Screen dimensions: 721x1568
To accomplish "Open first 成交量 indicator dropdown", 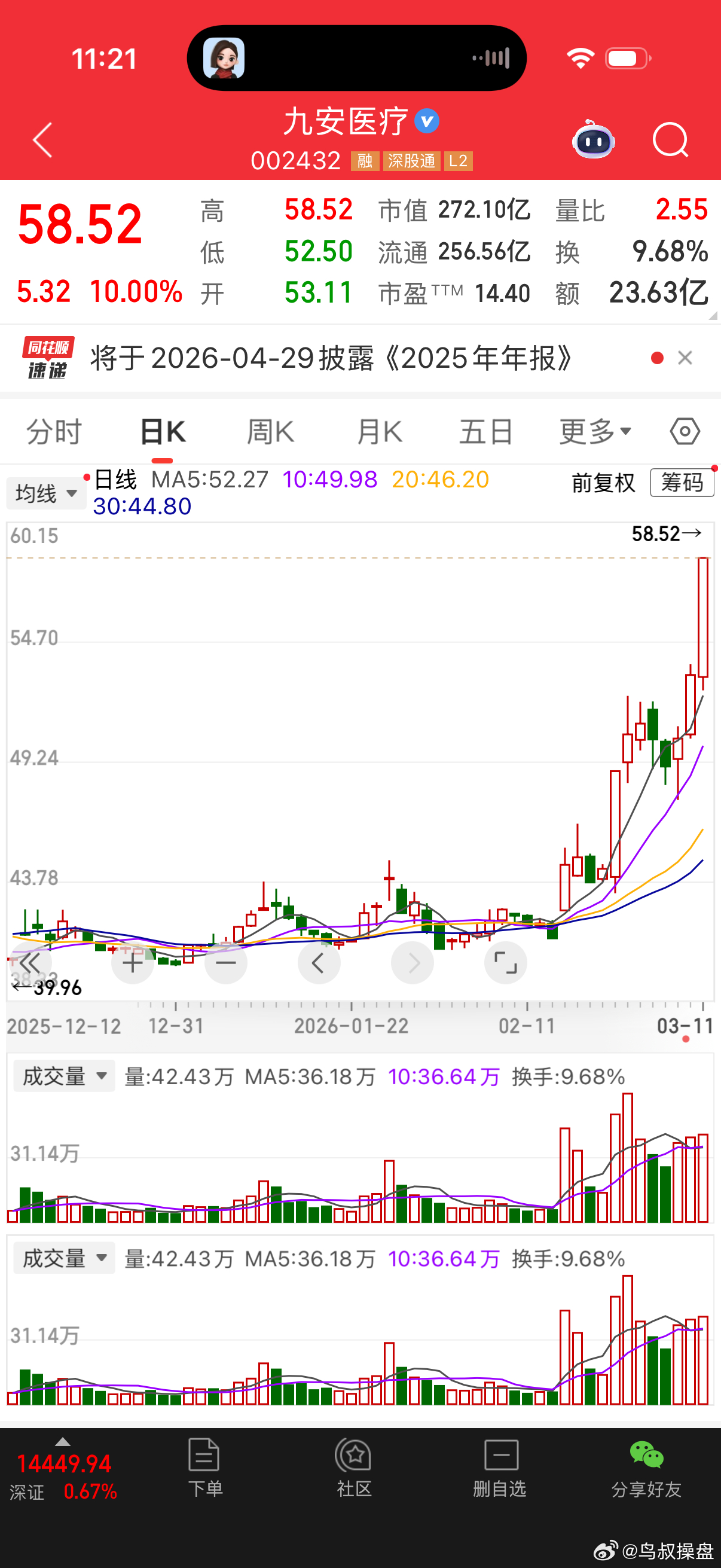I will coord(65,1077).
